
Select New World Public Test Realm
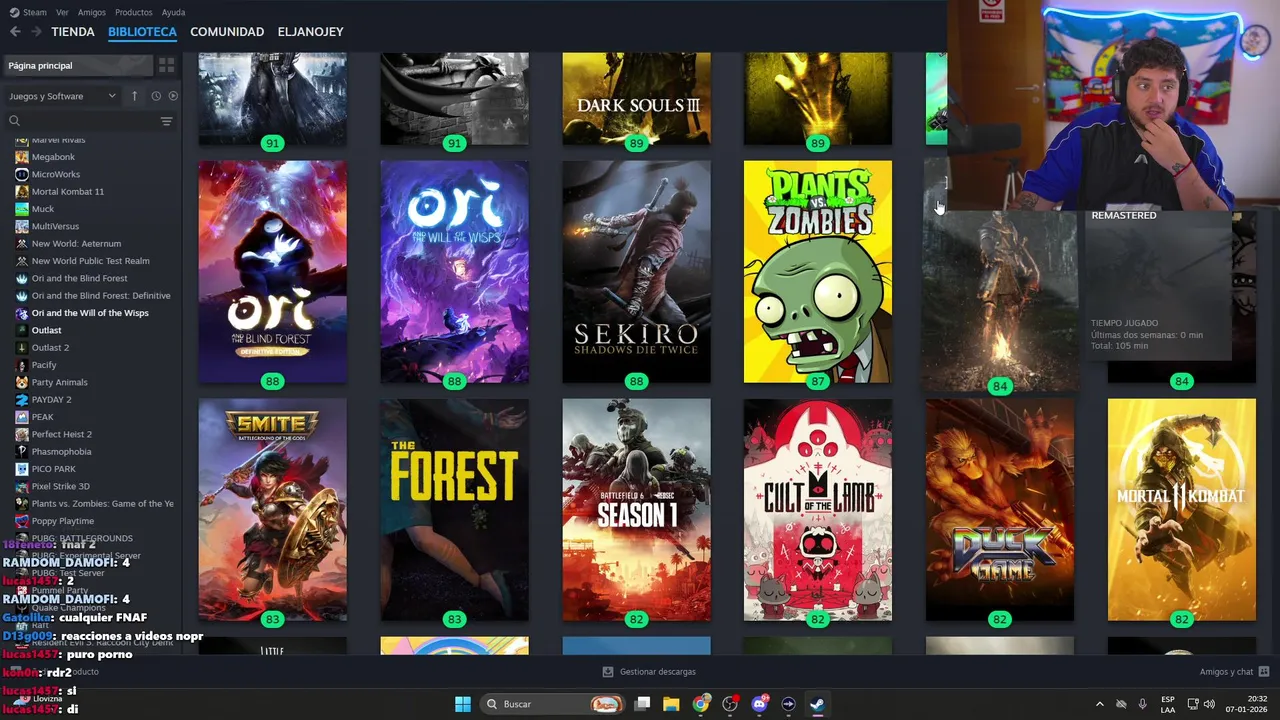coord(90,261)
